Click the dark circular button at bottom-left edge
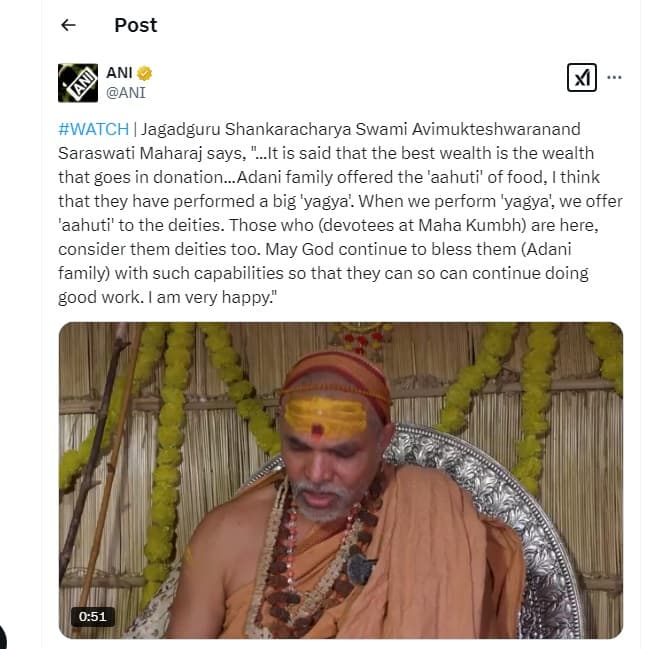663x649 pixels. 3,636
